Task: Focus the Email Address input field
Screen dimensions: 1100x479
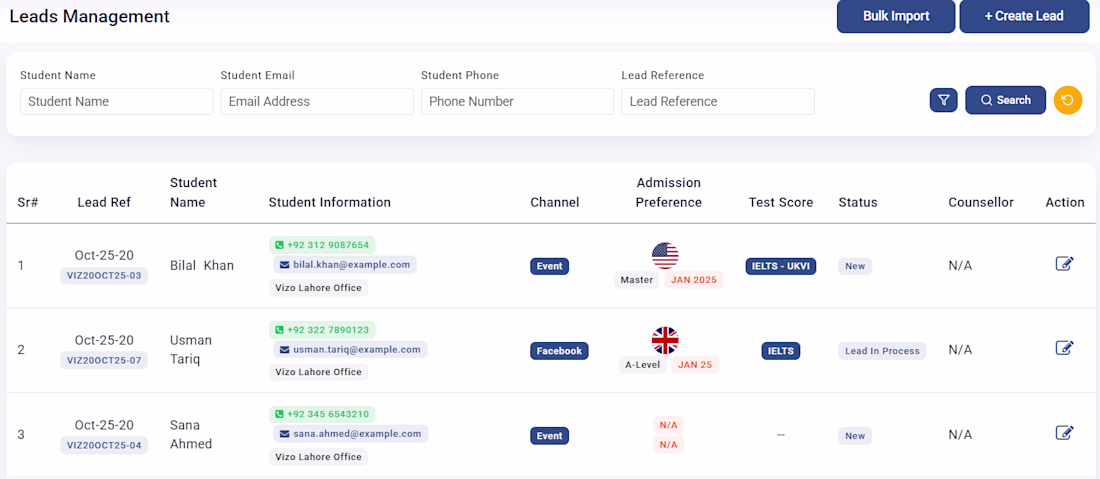Action: coord(316,101)
